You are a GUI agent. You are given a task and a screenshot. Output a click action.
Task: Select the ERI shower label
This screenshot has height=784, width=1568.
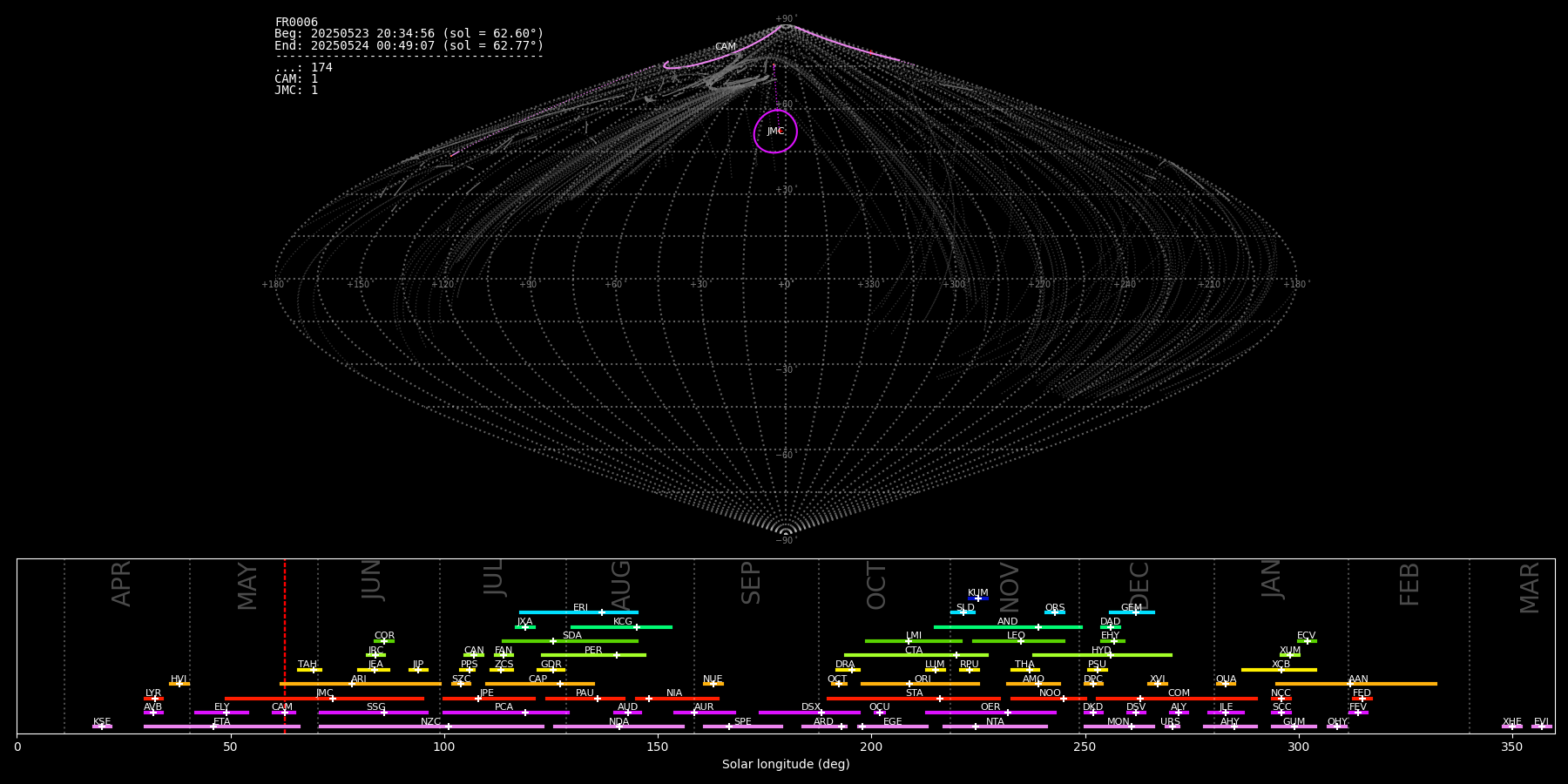pyautogui.click(x=581, y=608)
